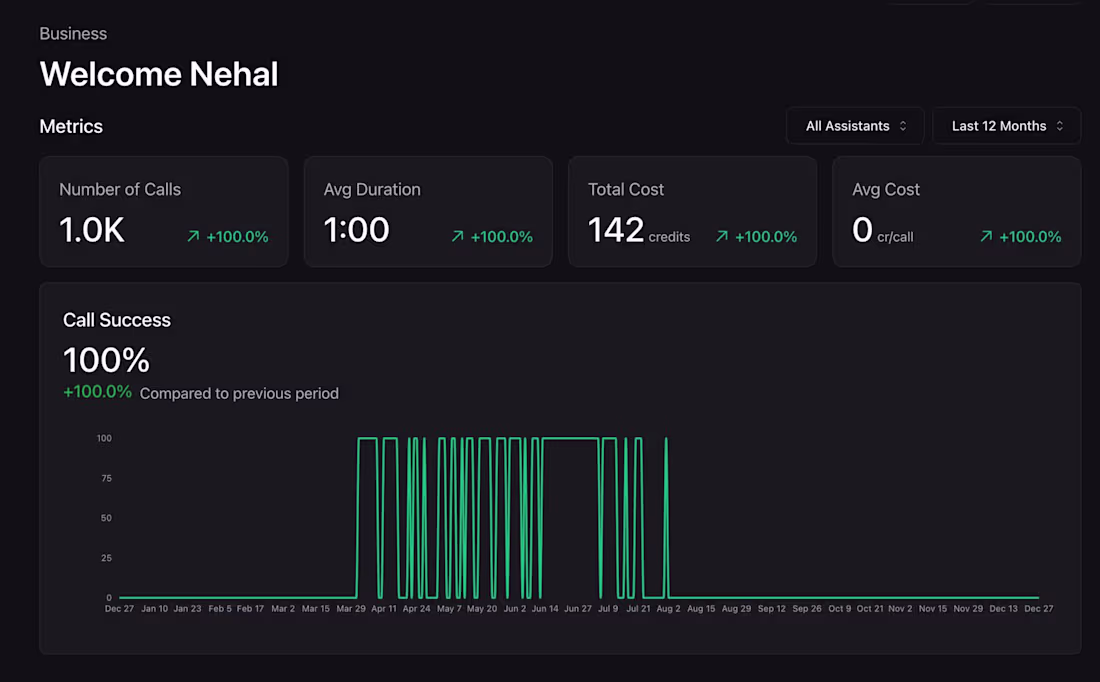Click the Call Success chart title
The image size is (1100, 682).
pyautogui.click(x=116, y=320)
